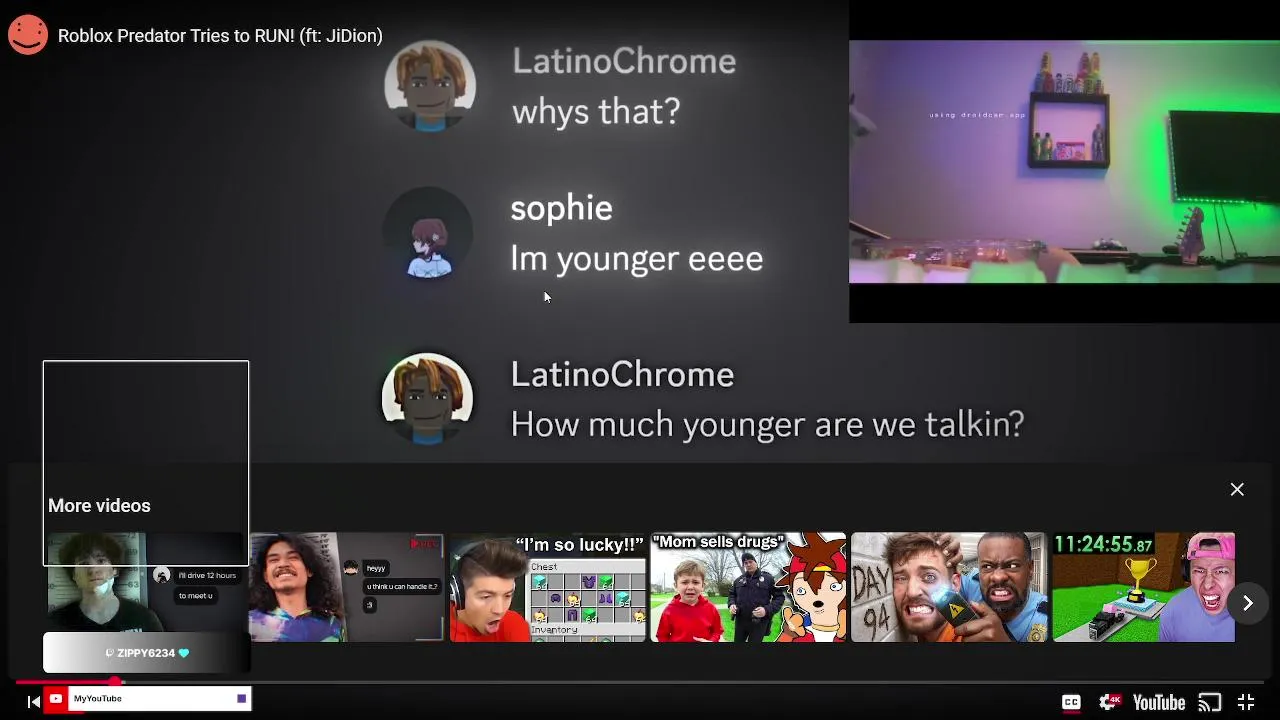The width and height of the screenshot is (1280, 720).
Task: Click the MyYouTube tooltip label
Action: pyautogui.click(x=98, y=698)
